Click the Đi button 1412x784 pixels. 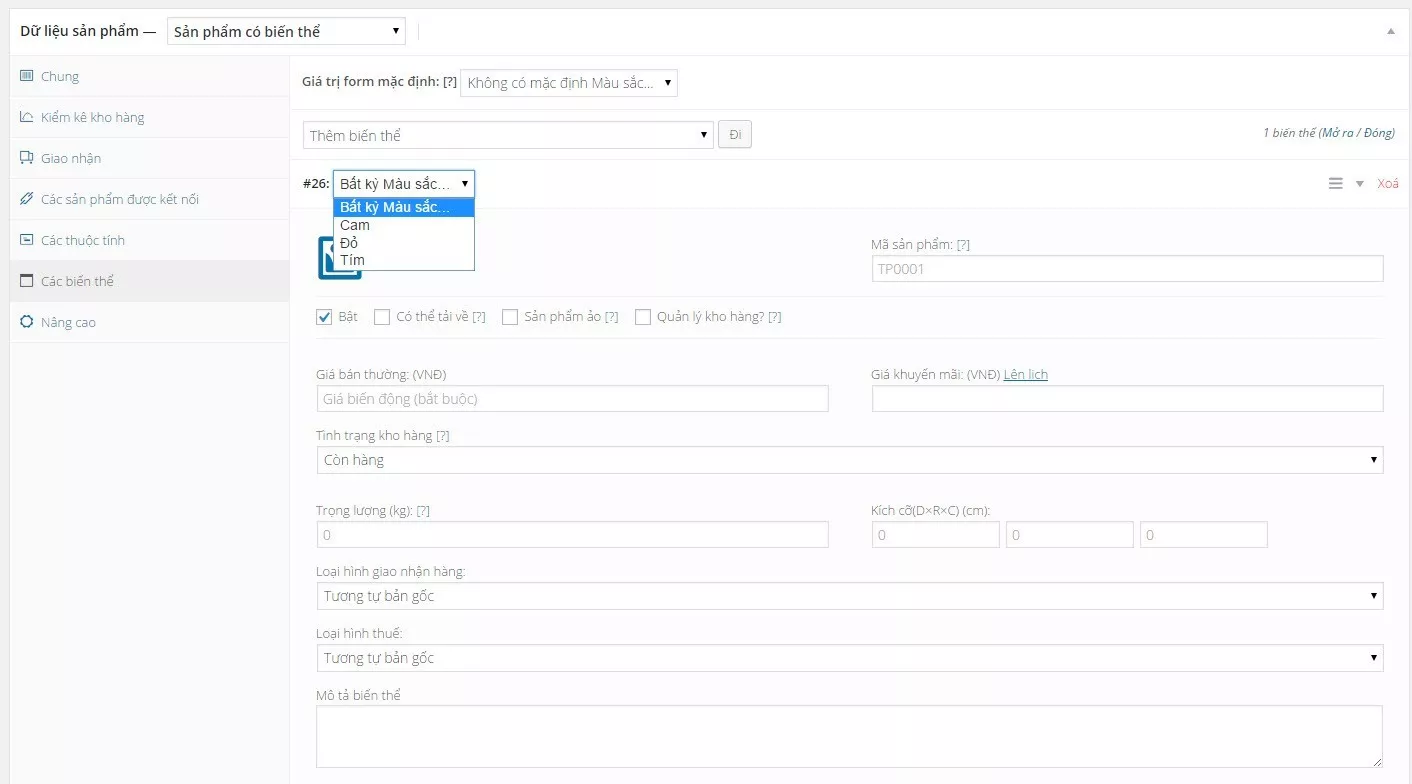click(x=735, y=135)
